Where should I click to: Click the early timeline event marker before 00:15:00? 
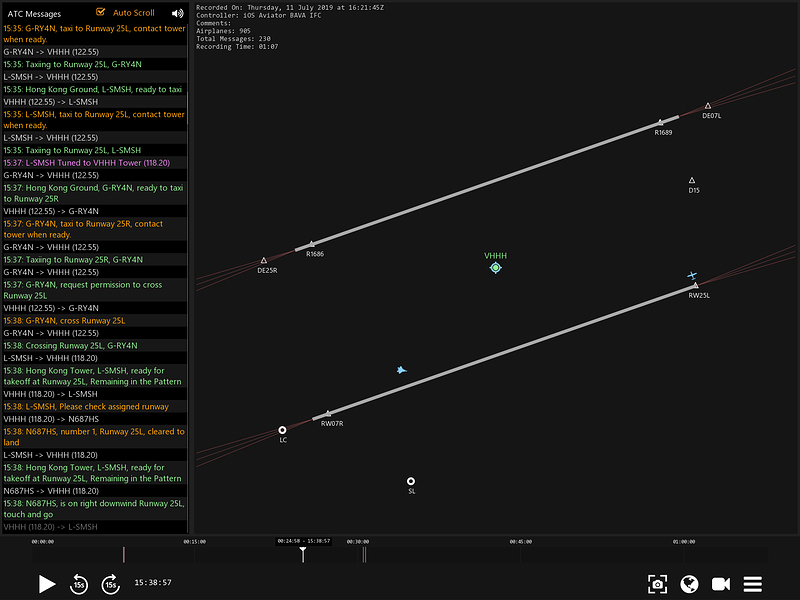pyautogui.click(x=123, y=555)
